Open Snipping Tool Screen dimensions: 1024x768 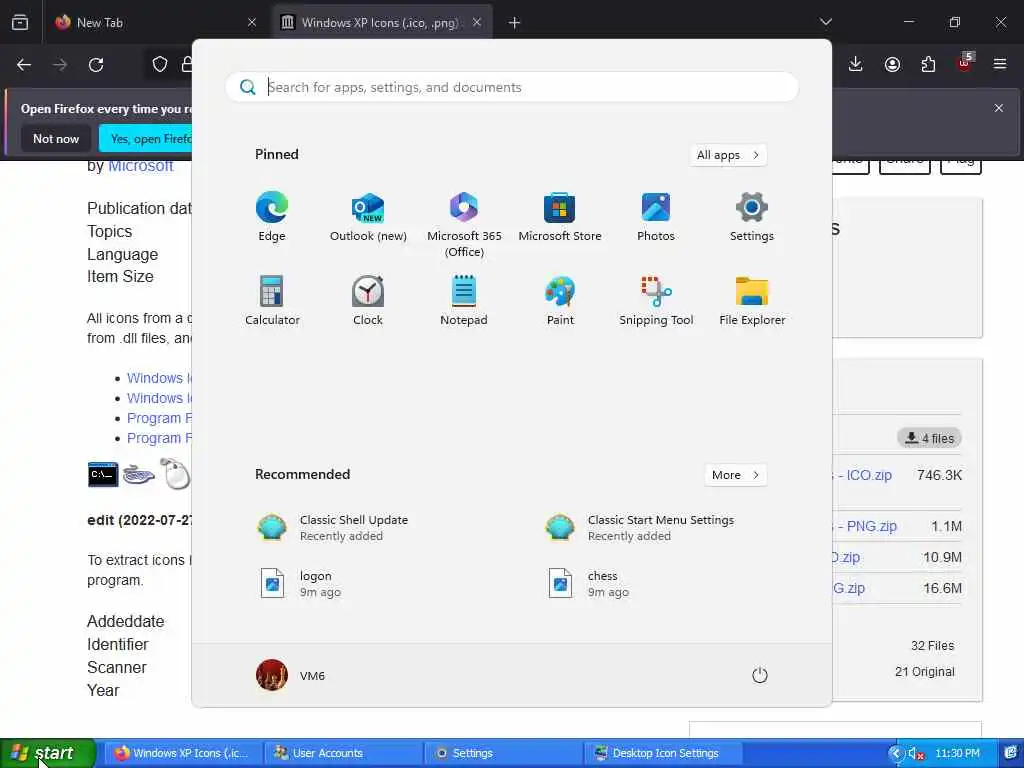point(656,300)
